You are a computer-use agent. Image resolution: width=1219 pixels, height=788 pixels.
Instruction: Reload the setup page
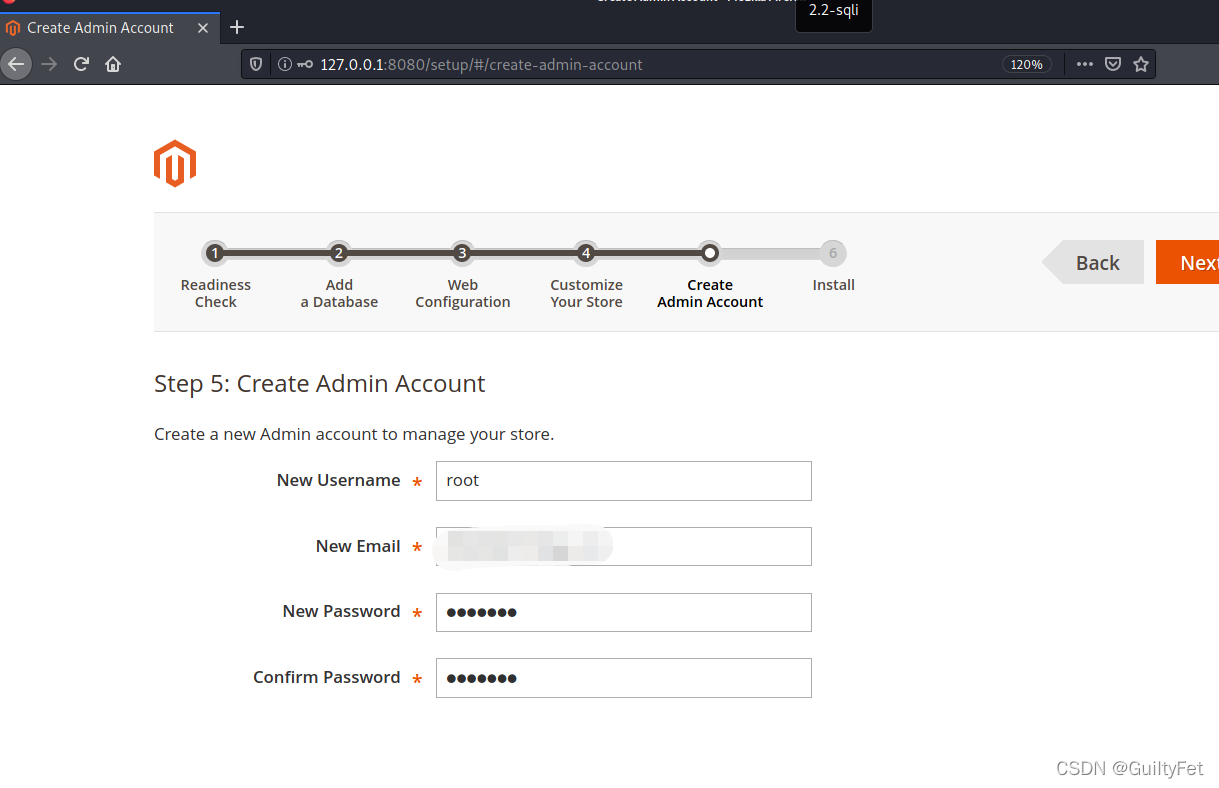pos(81,64)
